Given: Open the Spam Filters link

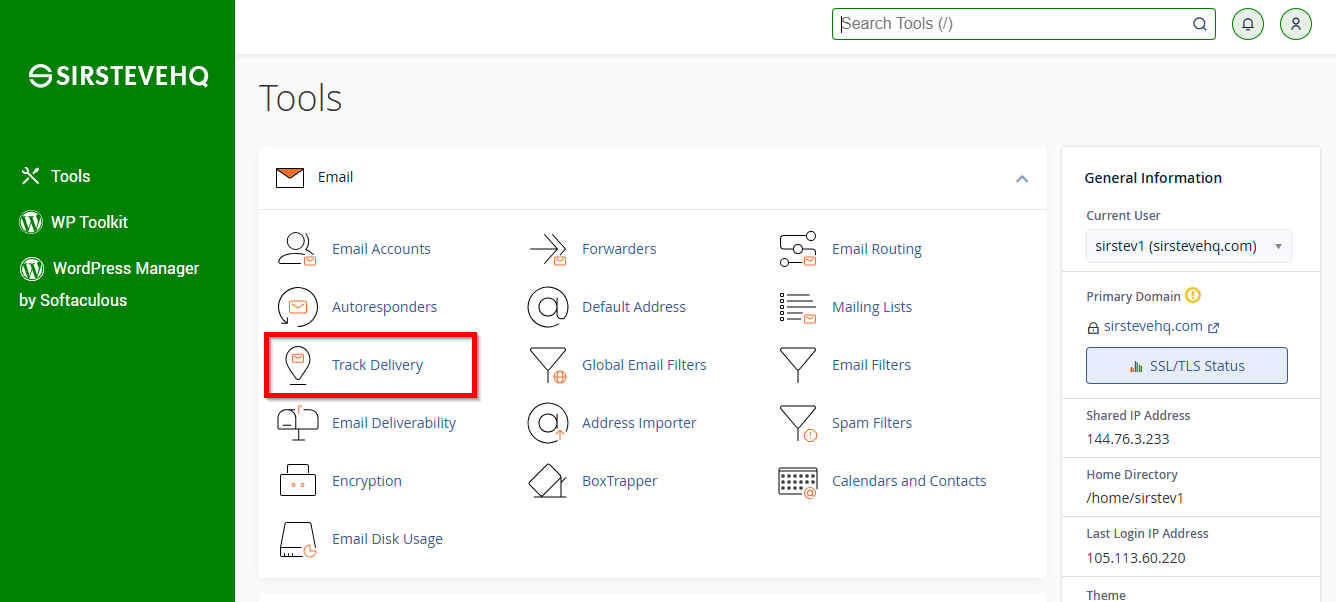Looking at the screenshot, I should (872, 423).
